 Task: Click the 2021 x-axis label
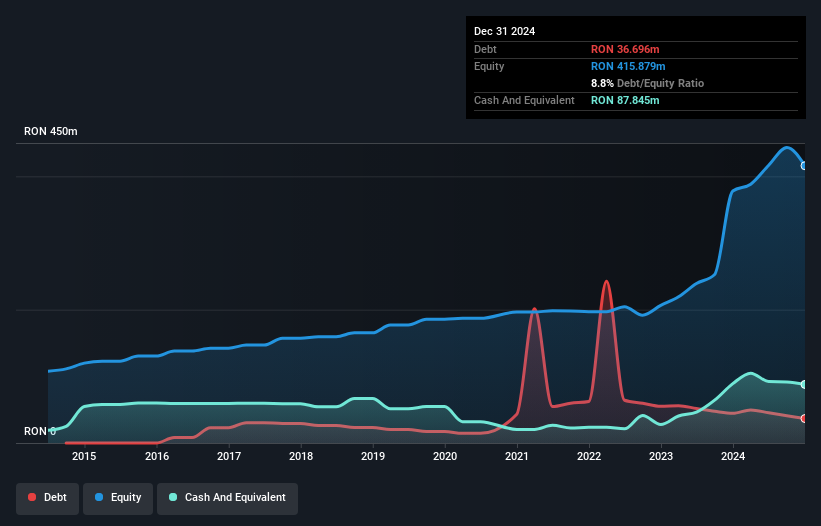(517, 456)
